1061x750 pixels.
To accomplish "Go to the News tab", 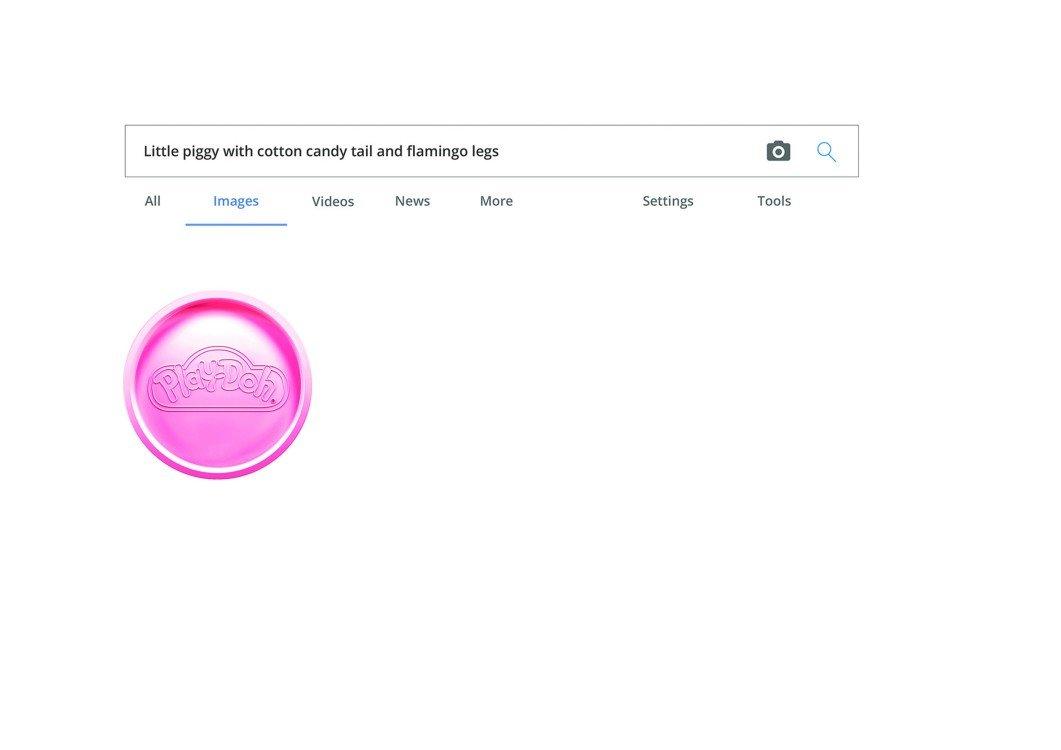I will [412, 201].
